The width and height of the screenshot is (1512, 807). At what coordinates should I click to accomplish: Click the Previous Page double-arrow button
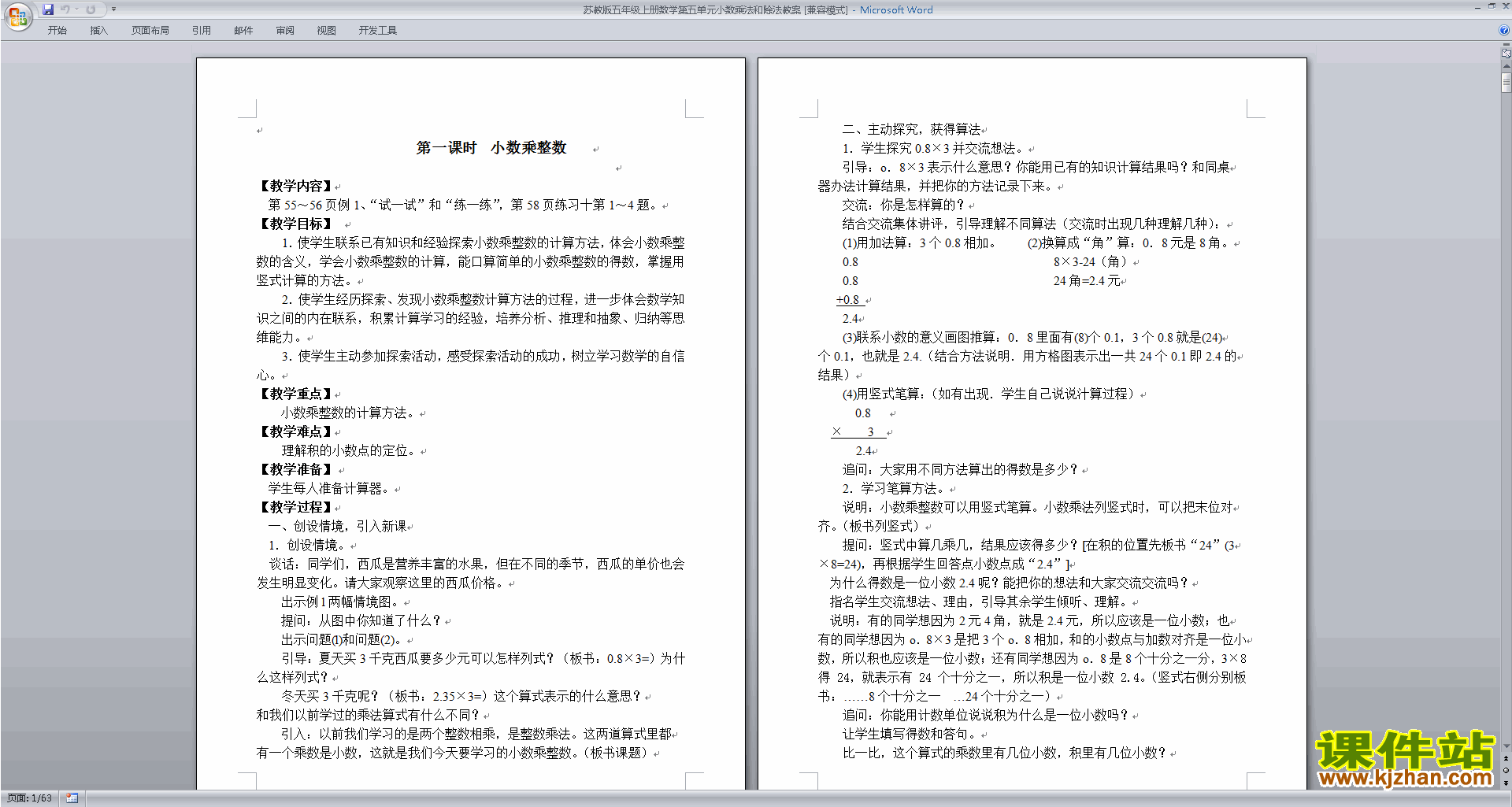pos(1506,759)
